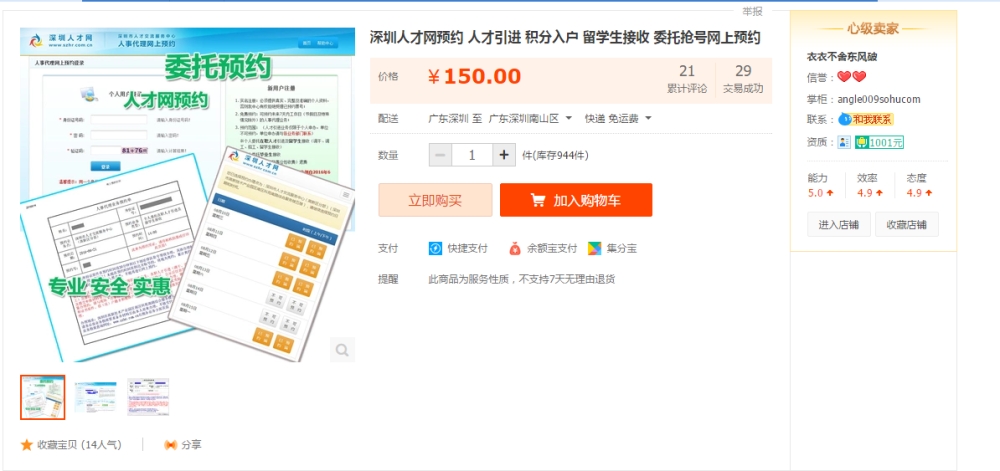
Task: Click the 立即购买 button
Action: click(x=435, y=200)
